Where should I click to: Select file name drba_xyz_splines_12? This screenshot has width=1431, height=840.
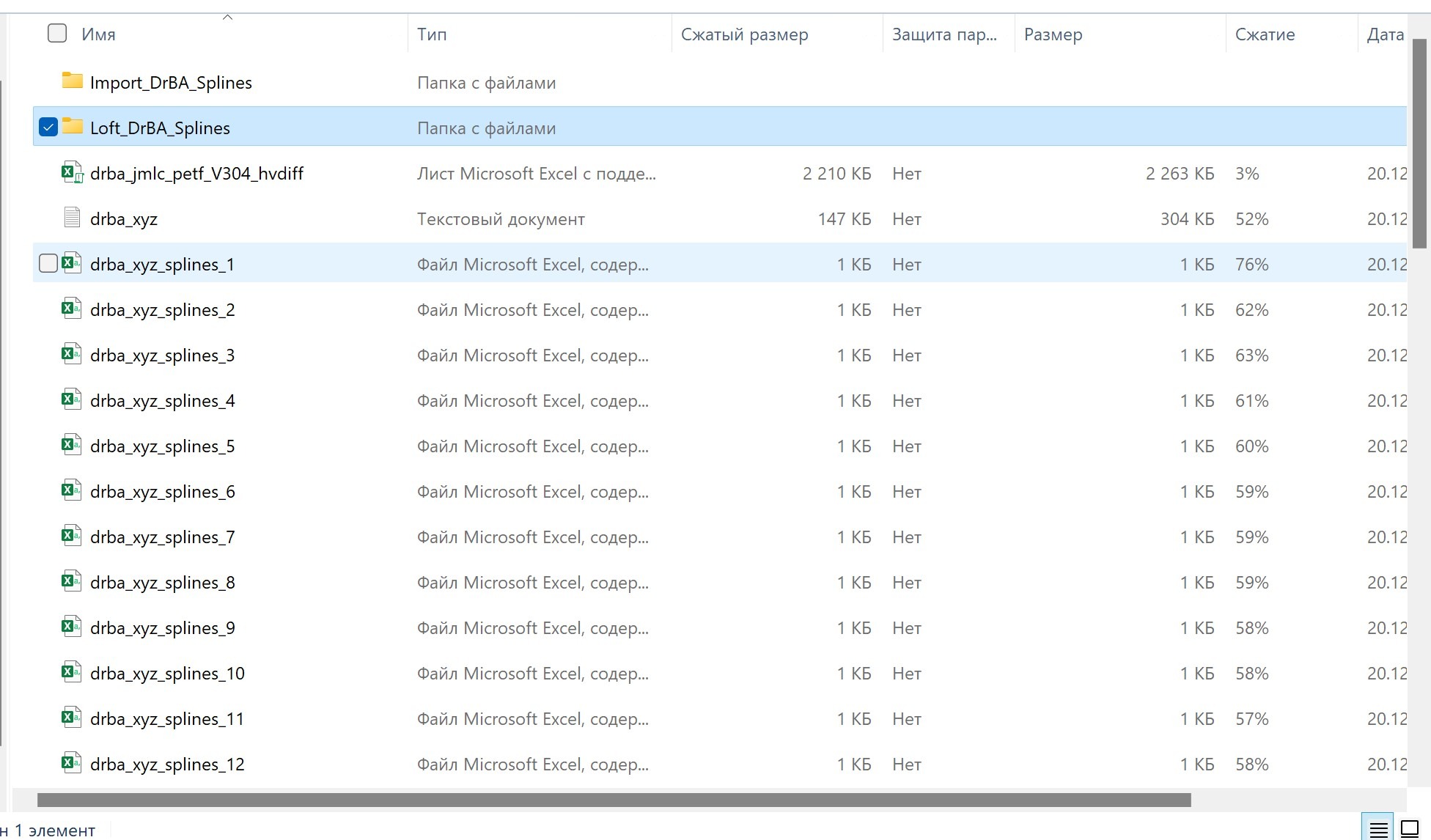click(x=167, y=765)
